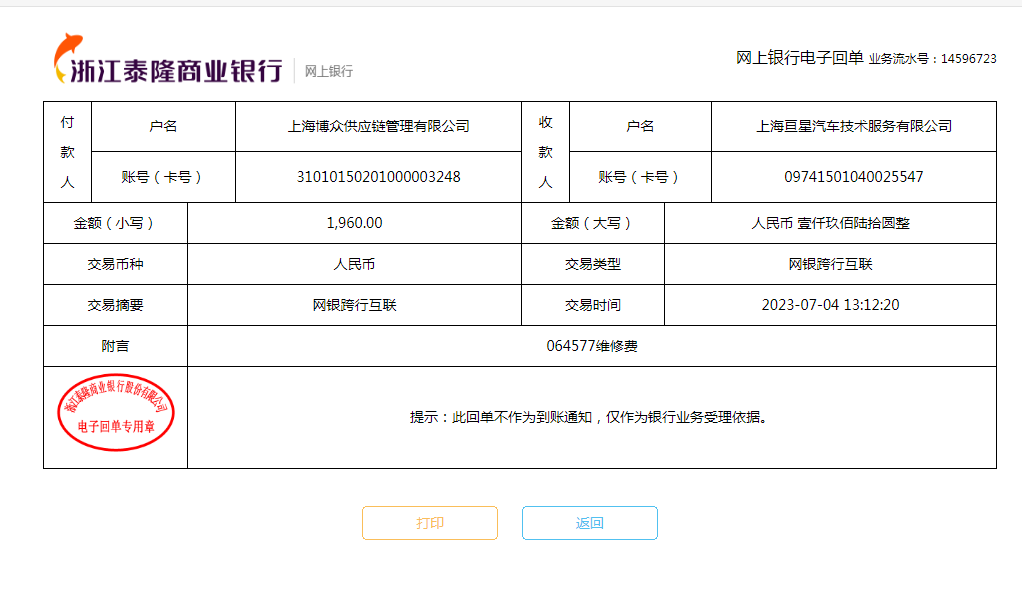Click the 网上银行电子回单 title text
The height and width of the screenshot is (590, 1022).
[x=799, y=58]
